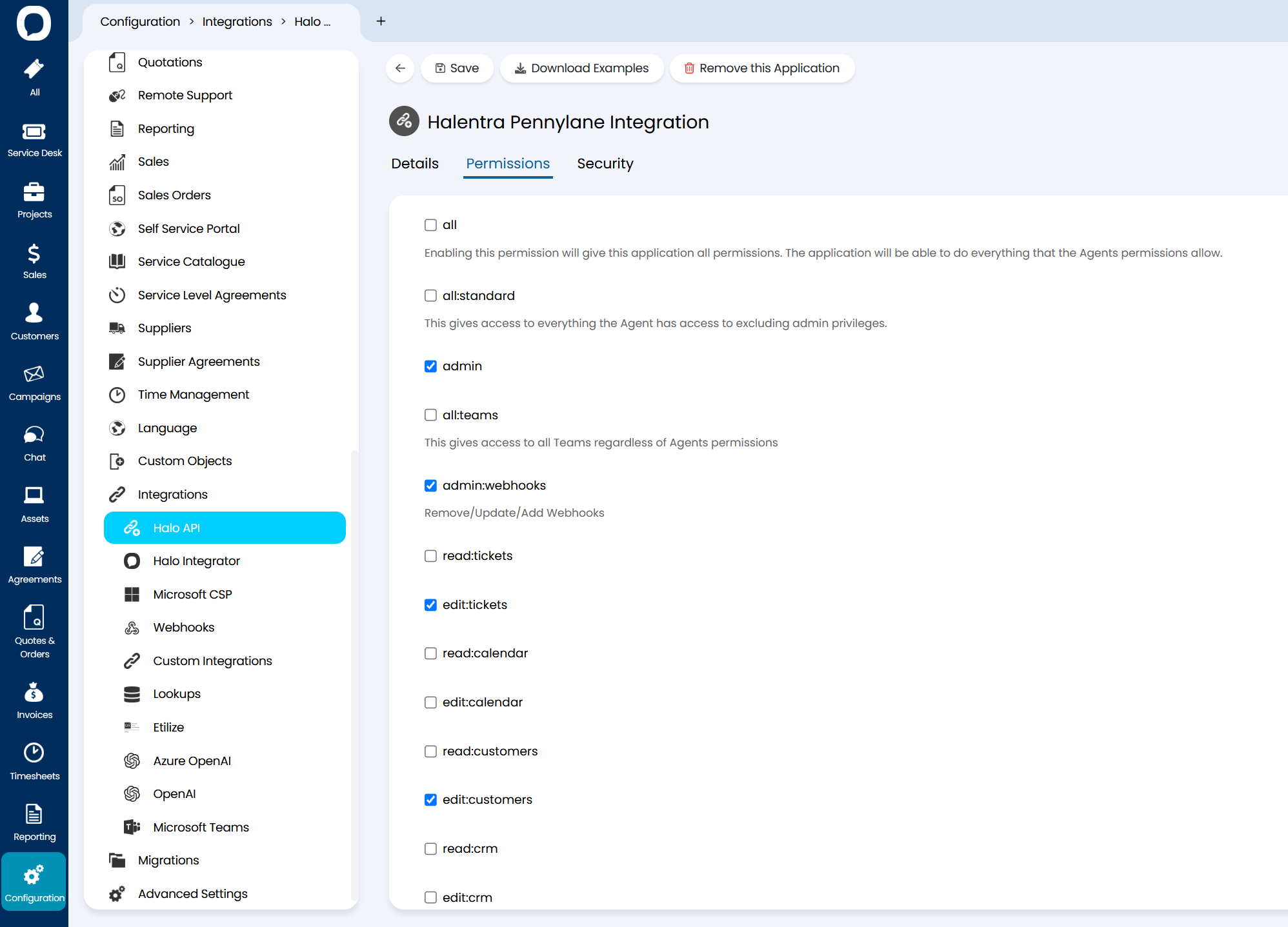Enable the read:tickets checkbox
Viewport: 1288px width, 927px height.
[430, 556]
